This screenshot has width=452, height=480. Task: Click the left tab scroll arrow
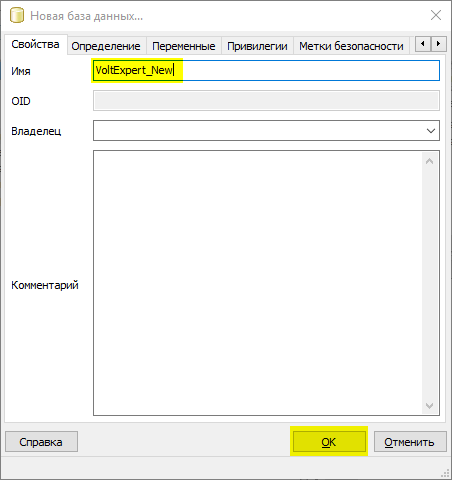coord(423,44)
